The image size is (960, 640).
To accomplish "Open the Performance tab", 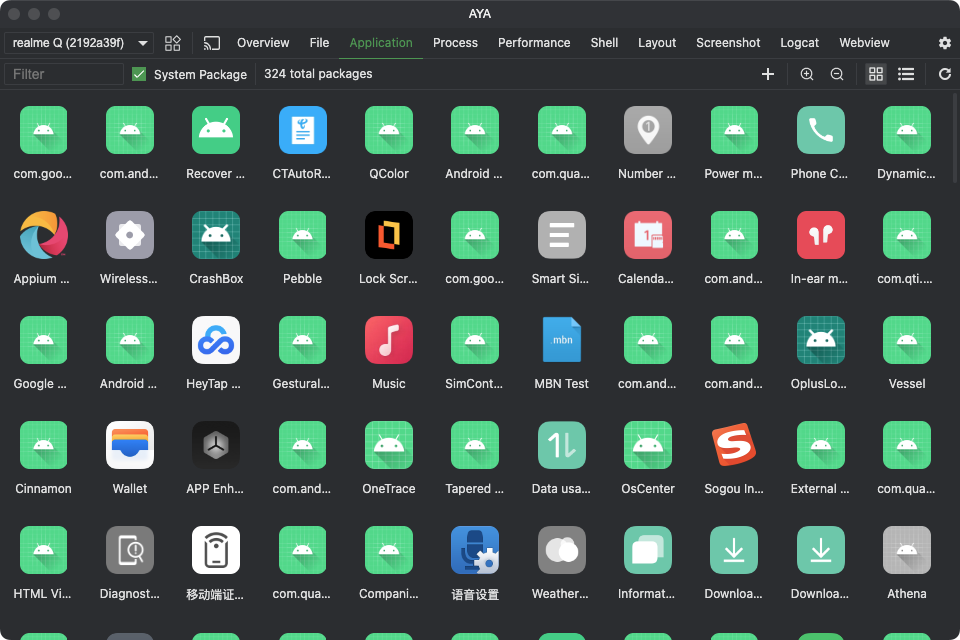I will [x=534, y=43].
